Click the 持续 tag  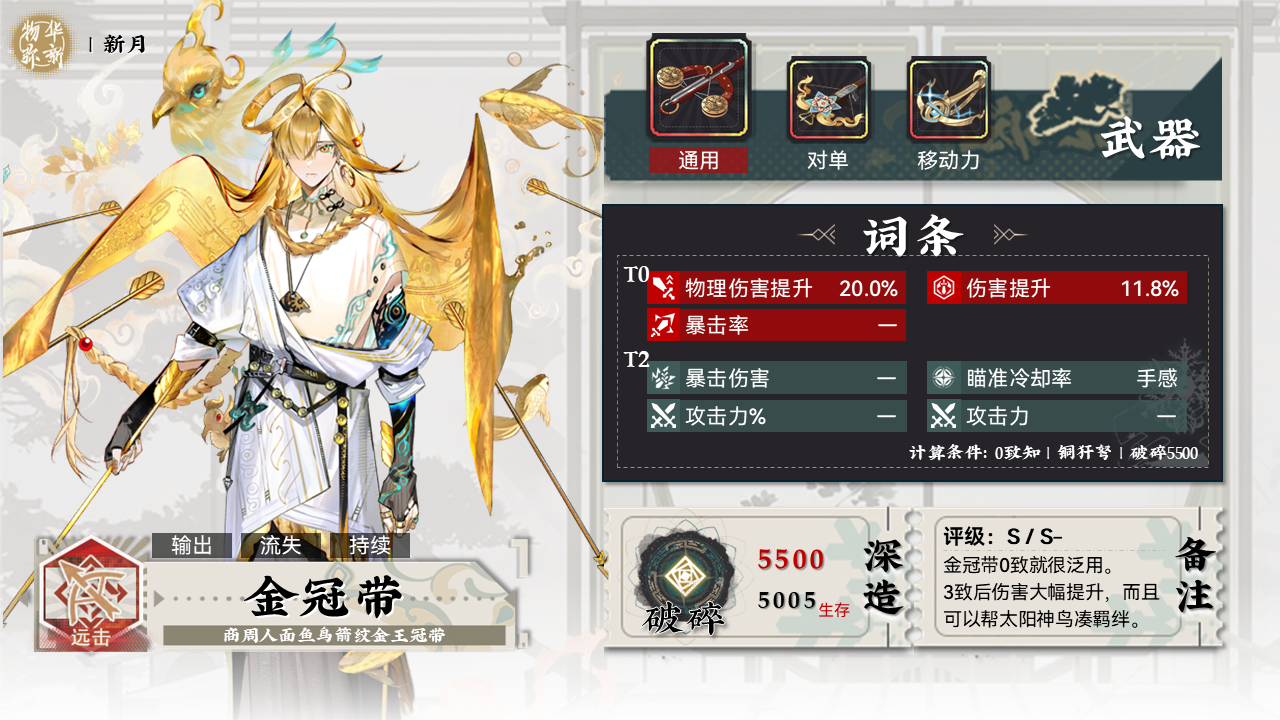tap(369, 545)
